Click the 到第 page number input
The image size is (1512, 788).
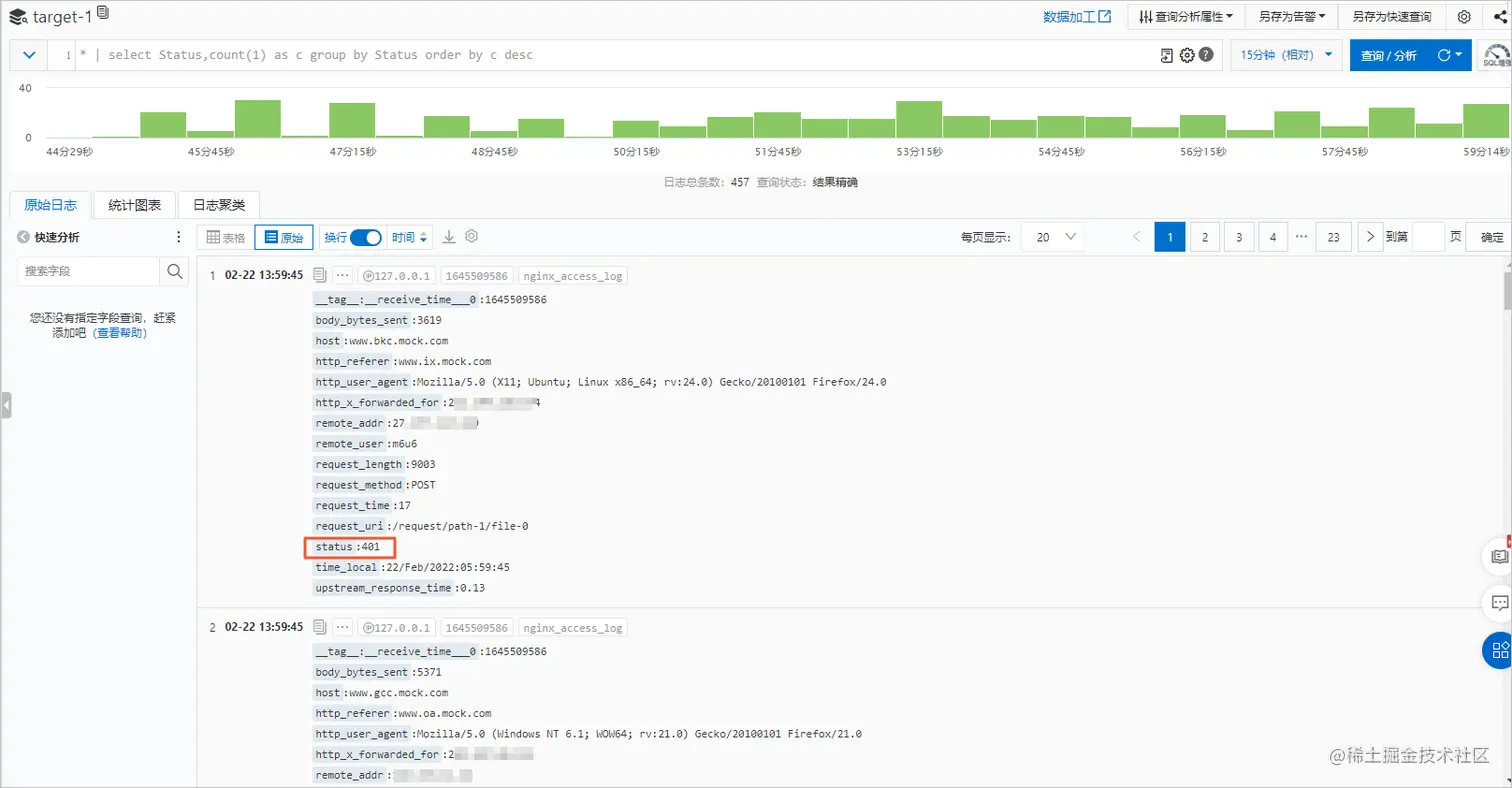[x=1428, y=237]
